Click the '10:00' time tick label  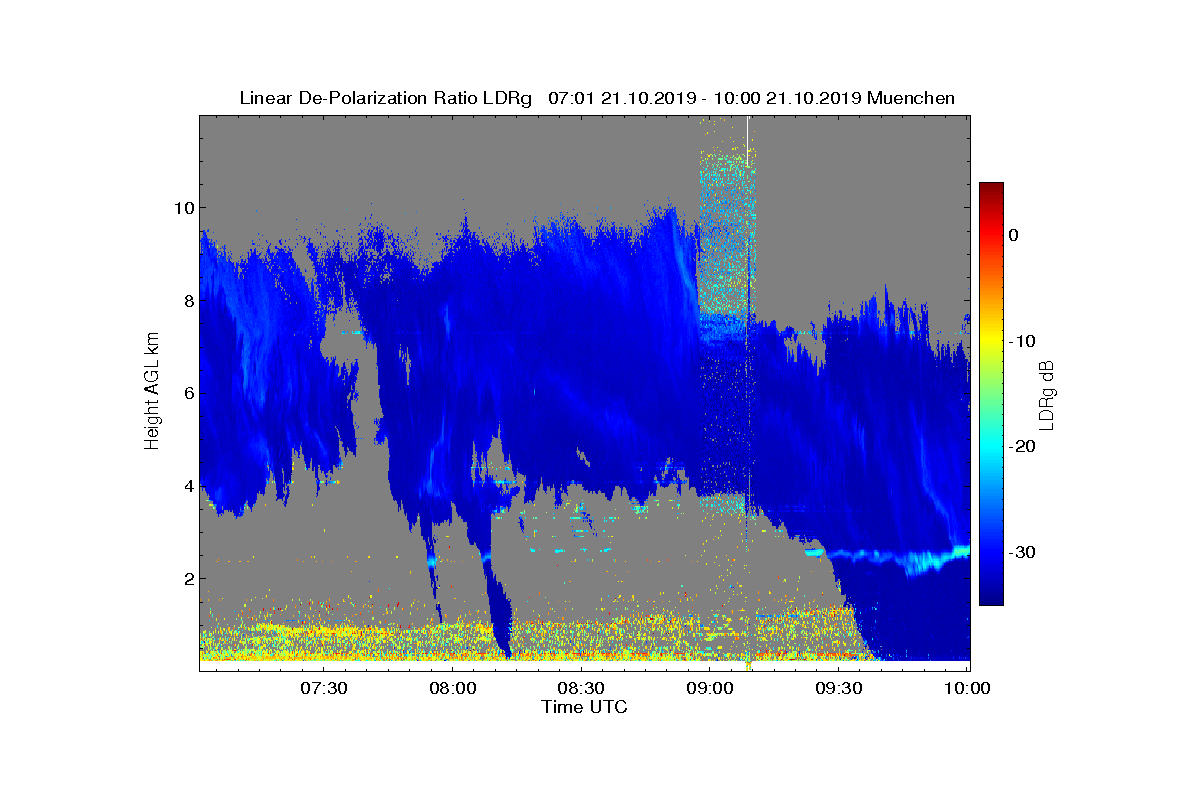968,688
